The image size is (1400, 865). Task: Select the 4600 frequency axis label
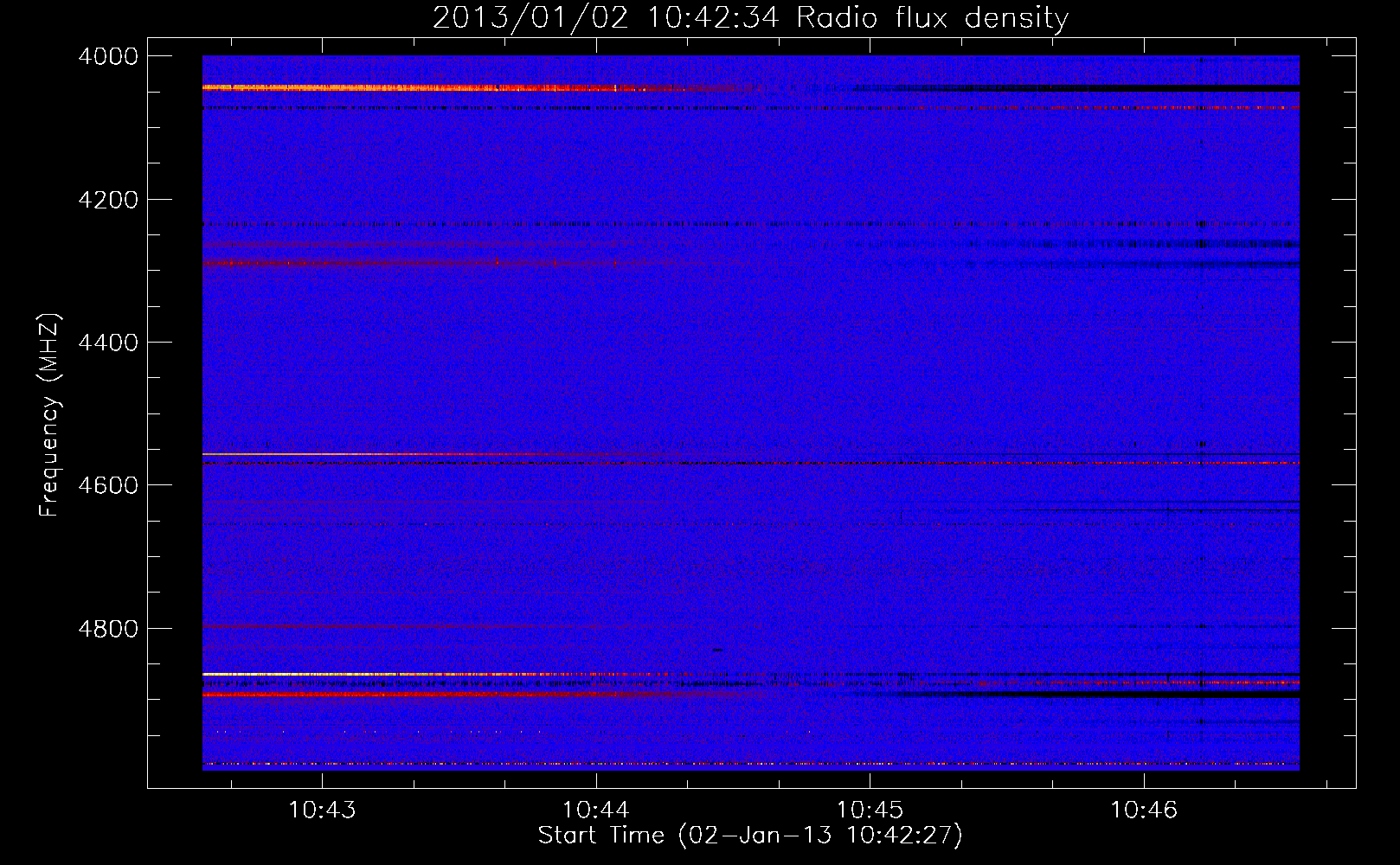tap(108, 485)
